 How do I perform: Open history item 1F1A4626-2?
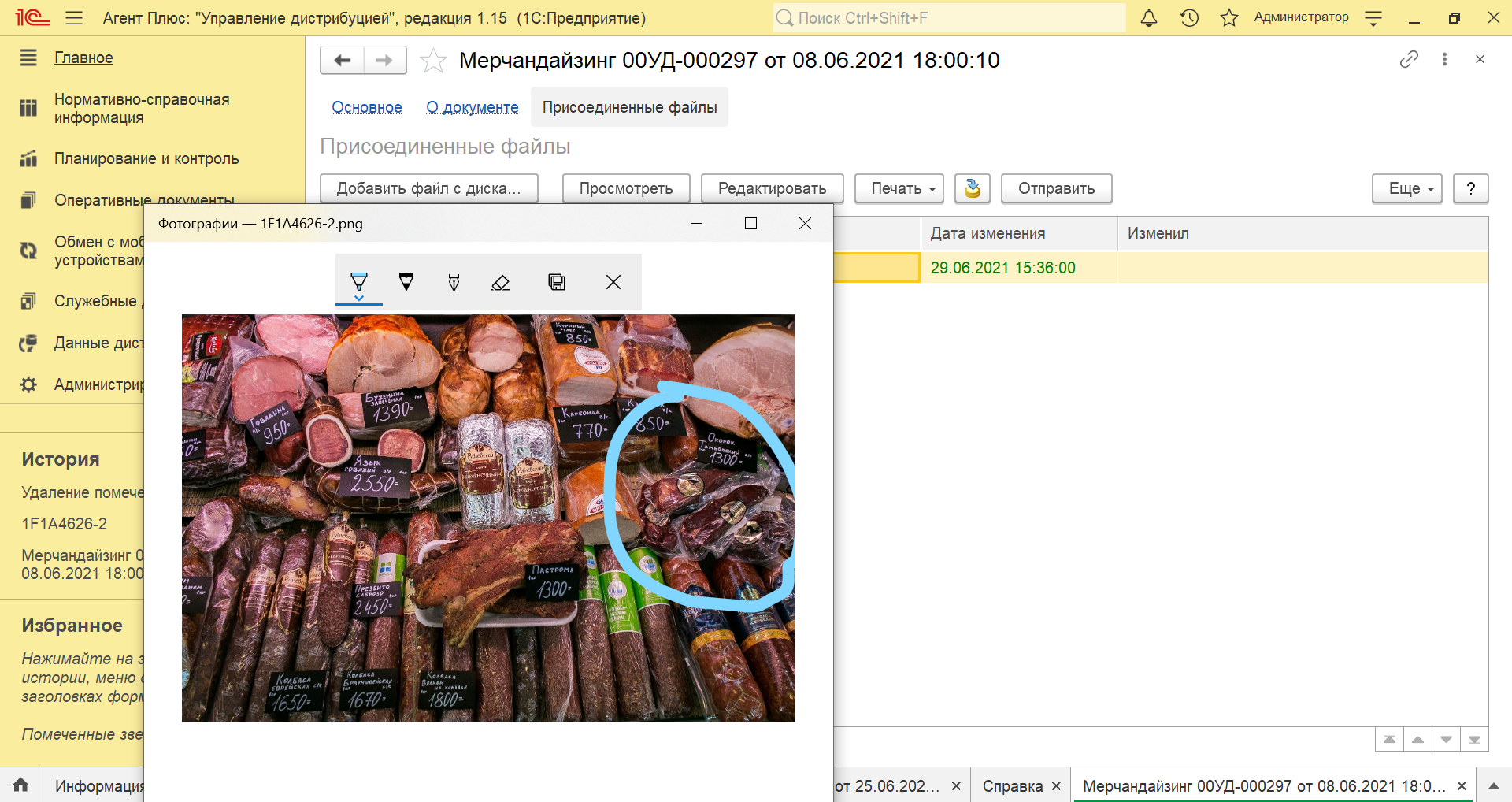(65, 524)
